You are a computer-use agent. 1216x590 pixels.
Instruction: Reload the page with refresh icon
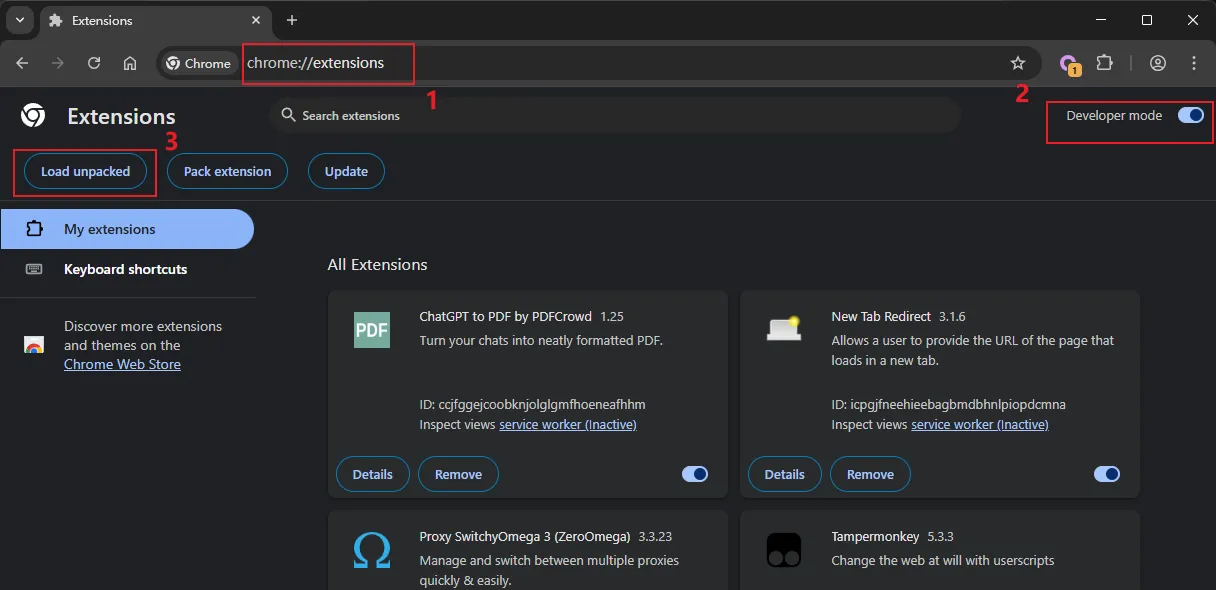[x=94, y=63]
